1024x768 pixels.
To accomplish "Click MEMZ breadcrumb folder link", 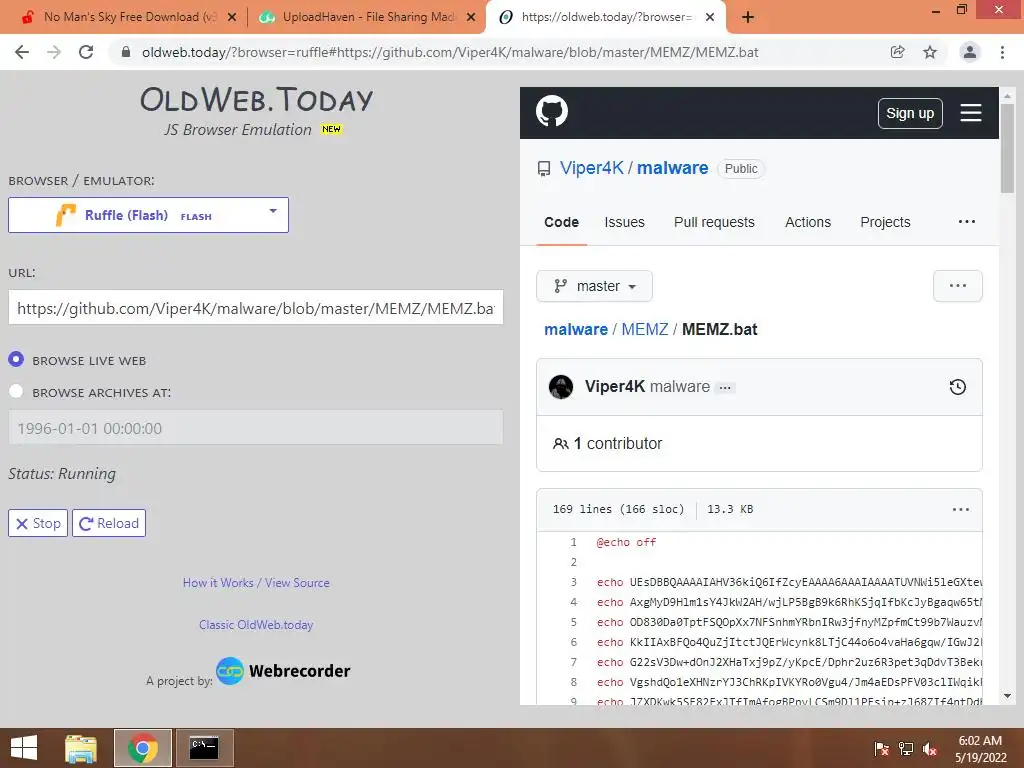I will (645, 329).
